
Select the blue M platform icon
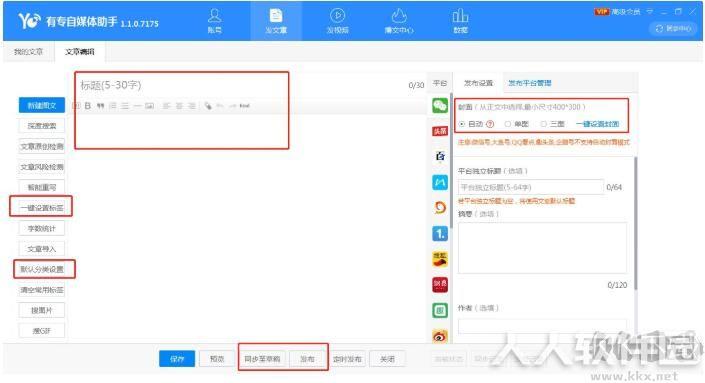[440, 182]
